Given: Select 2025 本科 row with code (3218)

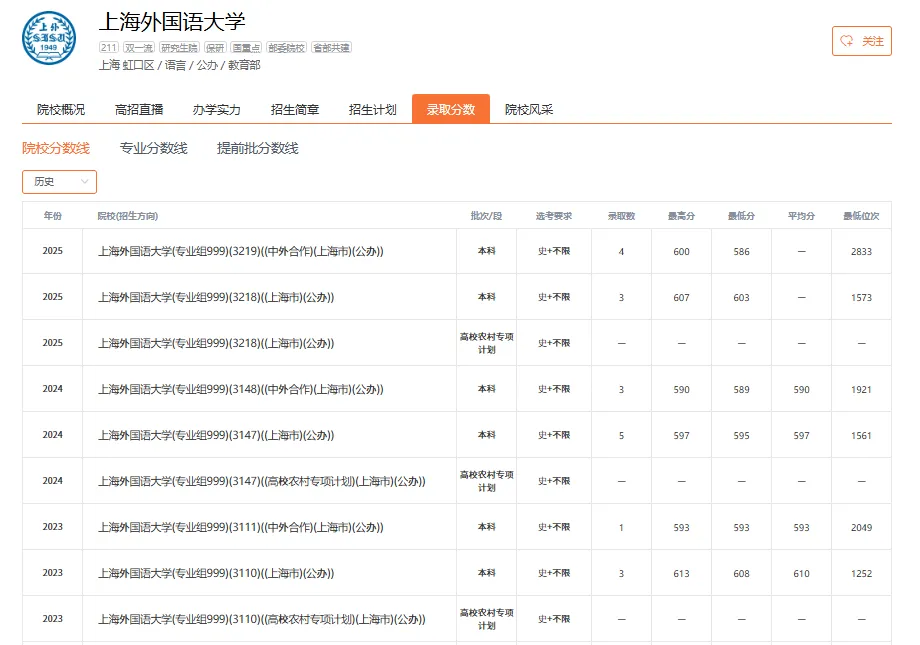Looking at the screenshot, I should 456,297.
